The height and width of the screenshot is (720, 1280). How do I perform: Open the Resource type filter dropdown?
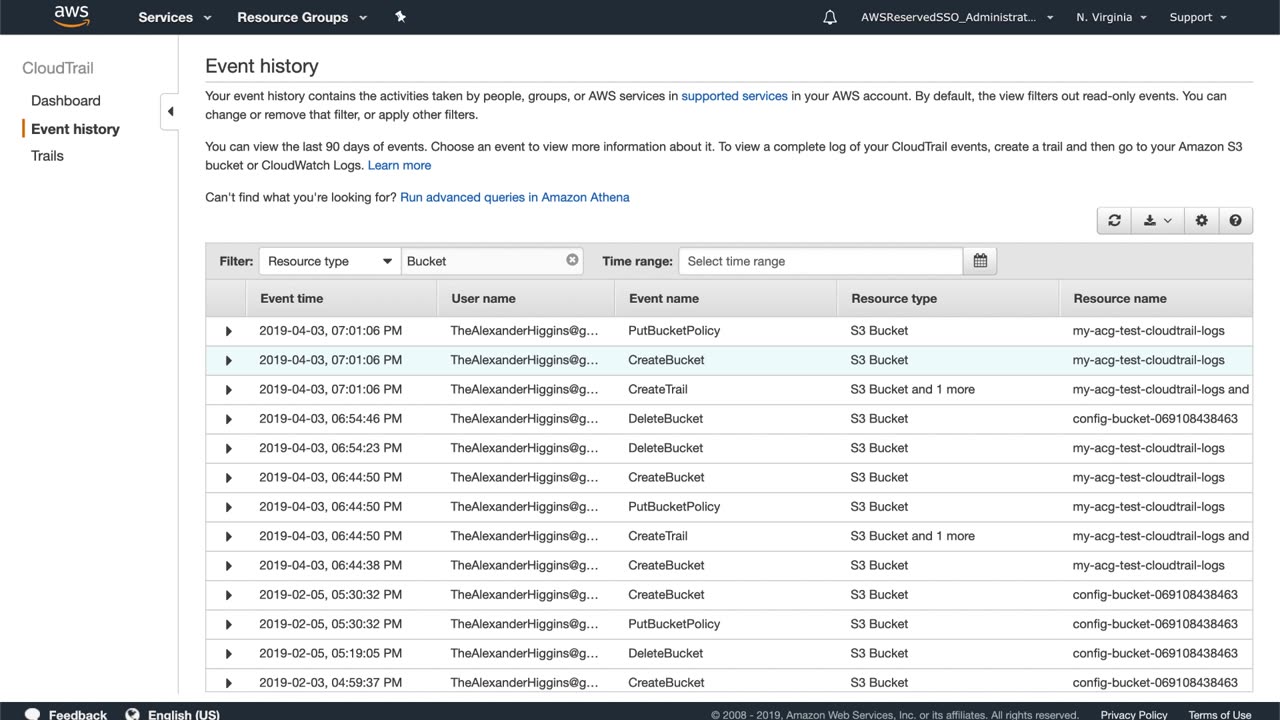point(329,261)
